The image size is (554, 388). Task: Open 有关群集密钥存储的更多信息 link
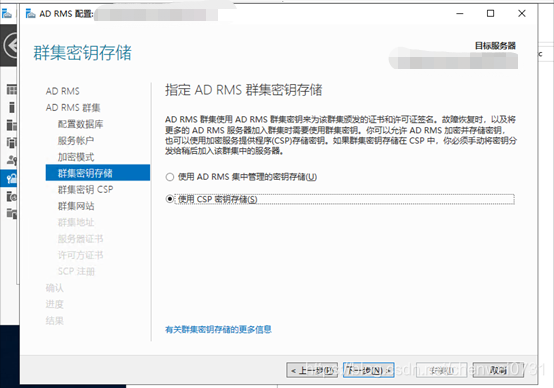(x=218, y=330)
